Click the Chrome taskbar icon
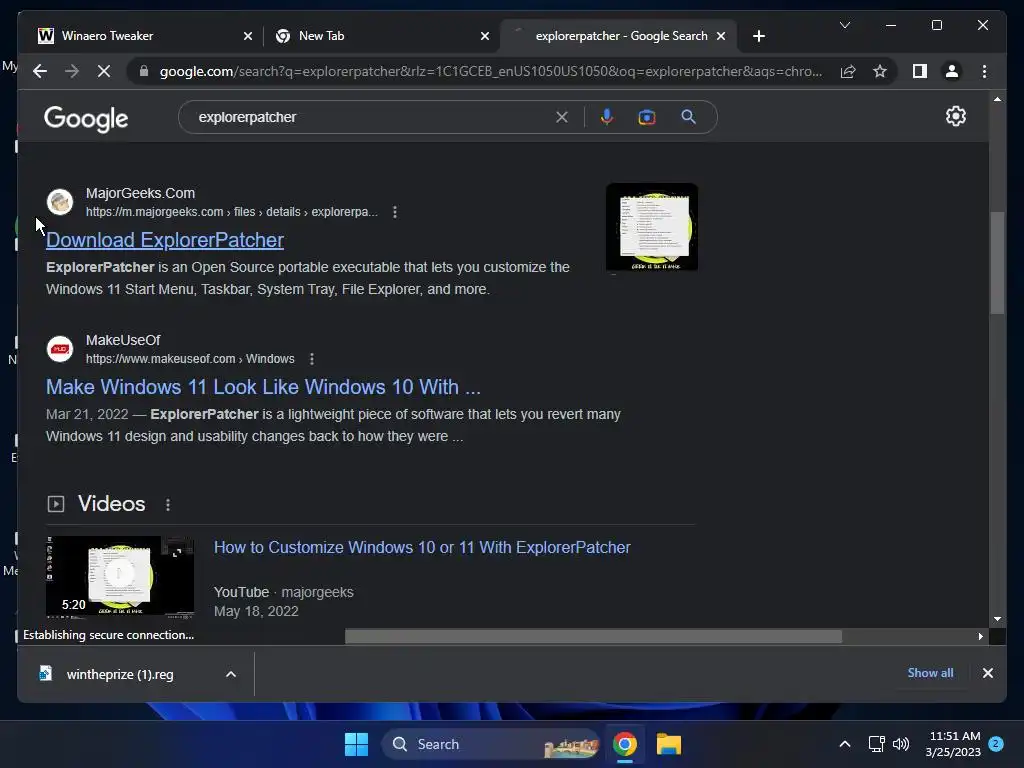The width and height of the screenshot is (1024, 768). [x=624, y=744]
